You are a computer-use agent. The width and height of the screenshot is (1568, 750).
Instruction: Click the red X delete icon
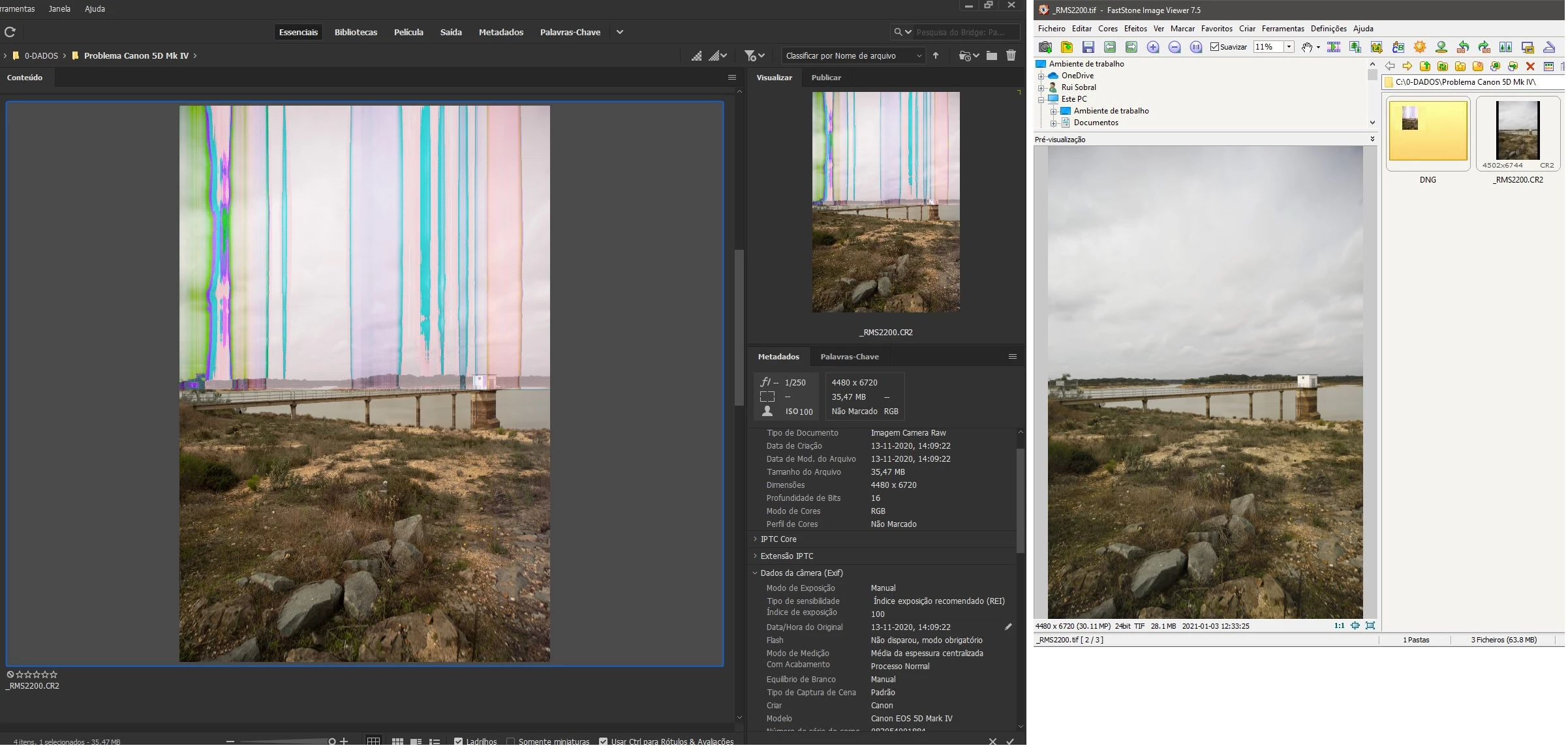point(1530,66)
